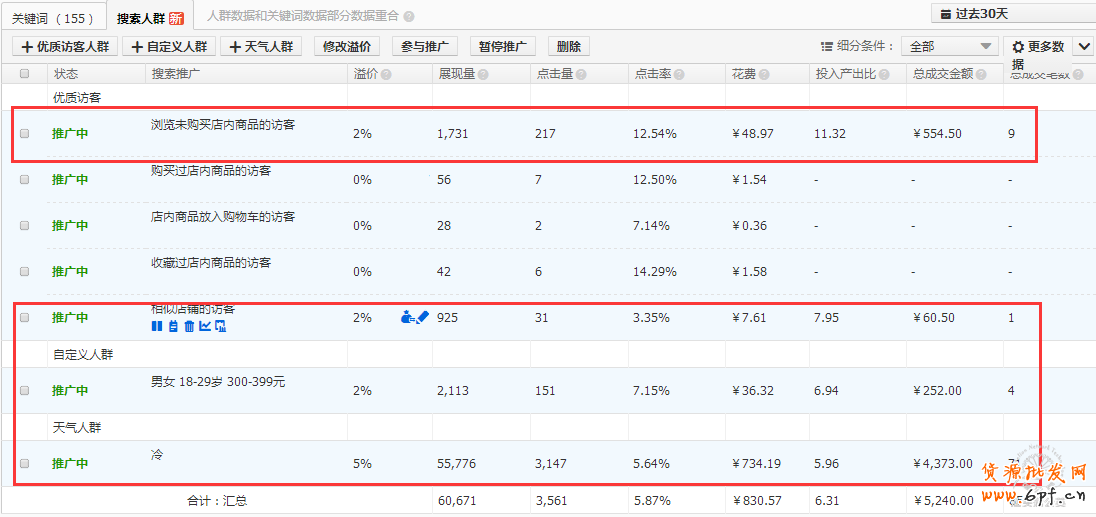Click the 男女 18-29岁 300-399元 audience name
The height and width of the screenshot is (517, 1096).
click(218, 382)
